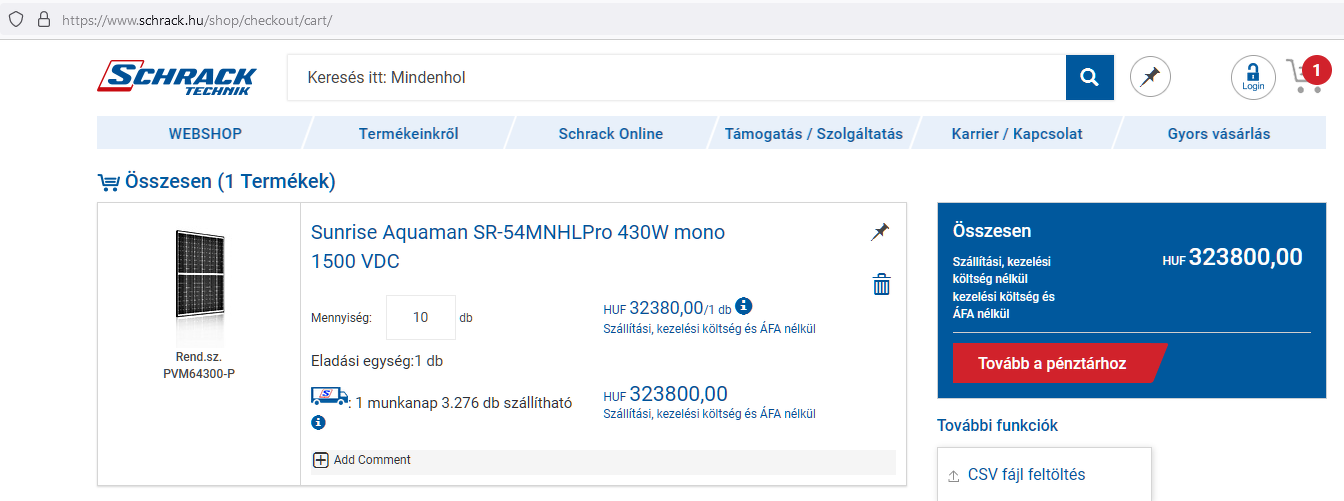Click the summary panel total HUF 323800,00
The width and height of the screenshot is (1344, 501).
click(x=1233, y=257)
